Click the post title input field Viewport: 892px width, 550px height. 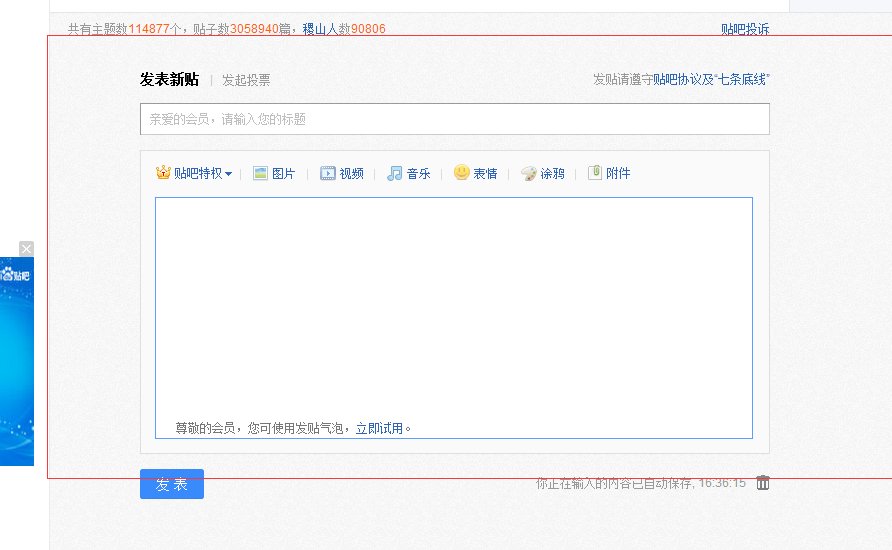(x=455, y=119)
